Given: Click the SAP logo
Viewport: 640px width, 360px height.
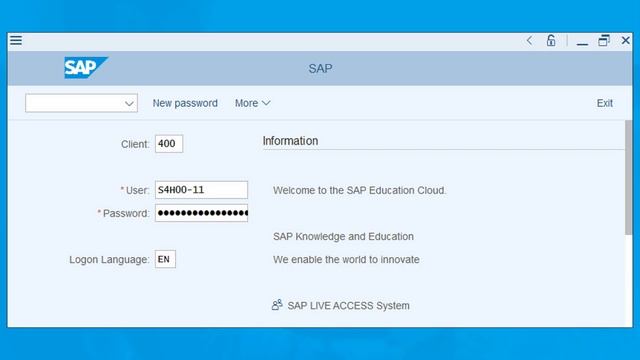Looking at the screenshot, I should (x=86, y=68).
